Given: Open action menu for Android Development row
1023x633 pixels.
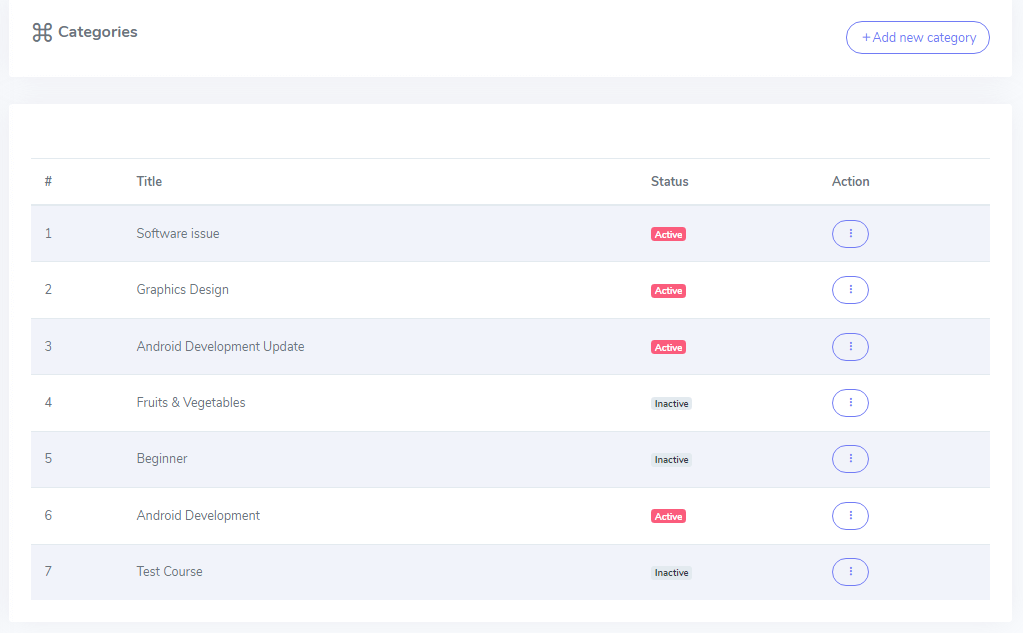Looking at the screenshot, I should click(x=850, y=516).
